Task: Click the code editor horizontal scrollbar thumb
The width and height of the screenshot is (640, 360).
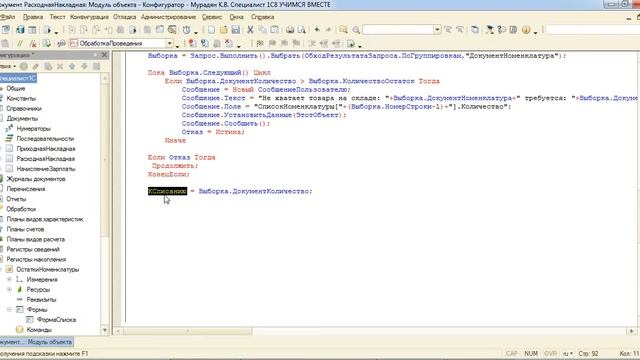Action: [x=188, y=331]
